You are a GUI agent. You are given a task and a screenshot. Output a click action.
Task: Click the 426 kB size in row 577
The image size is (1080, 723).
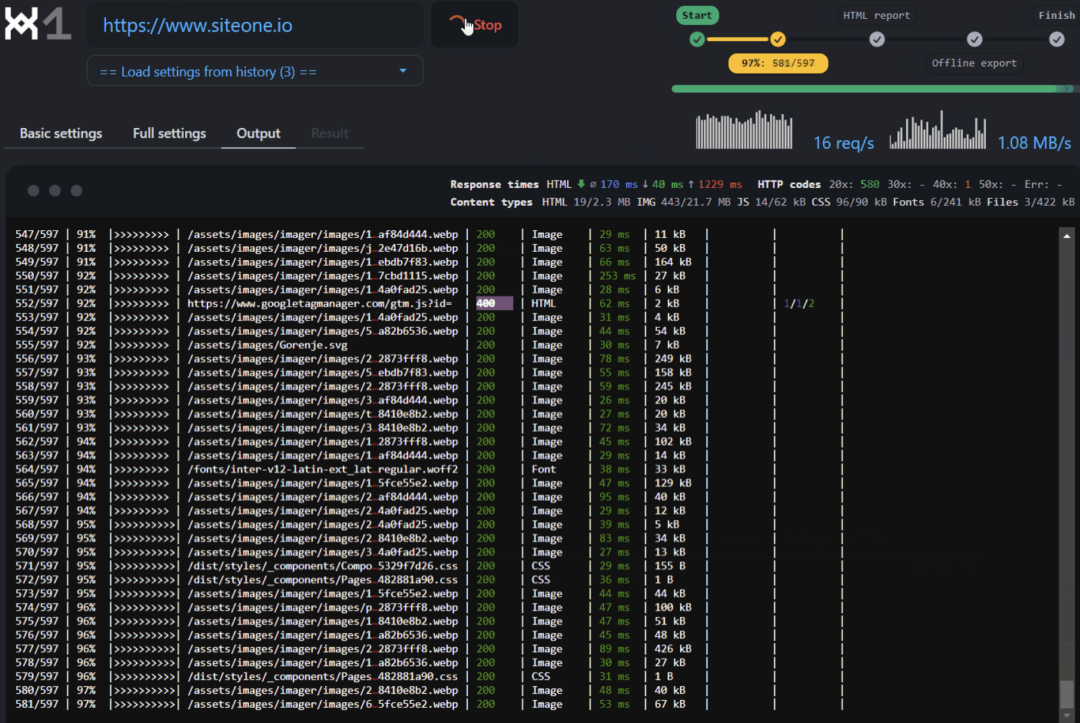[673, 649]
